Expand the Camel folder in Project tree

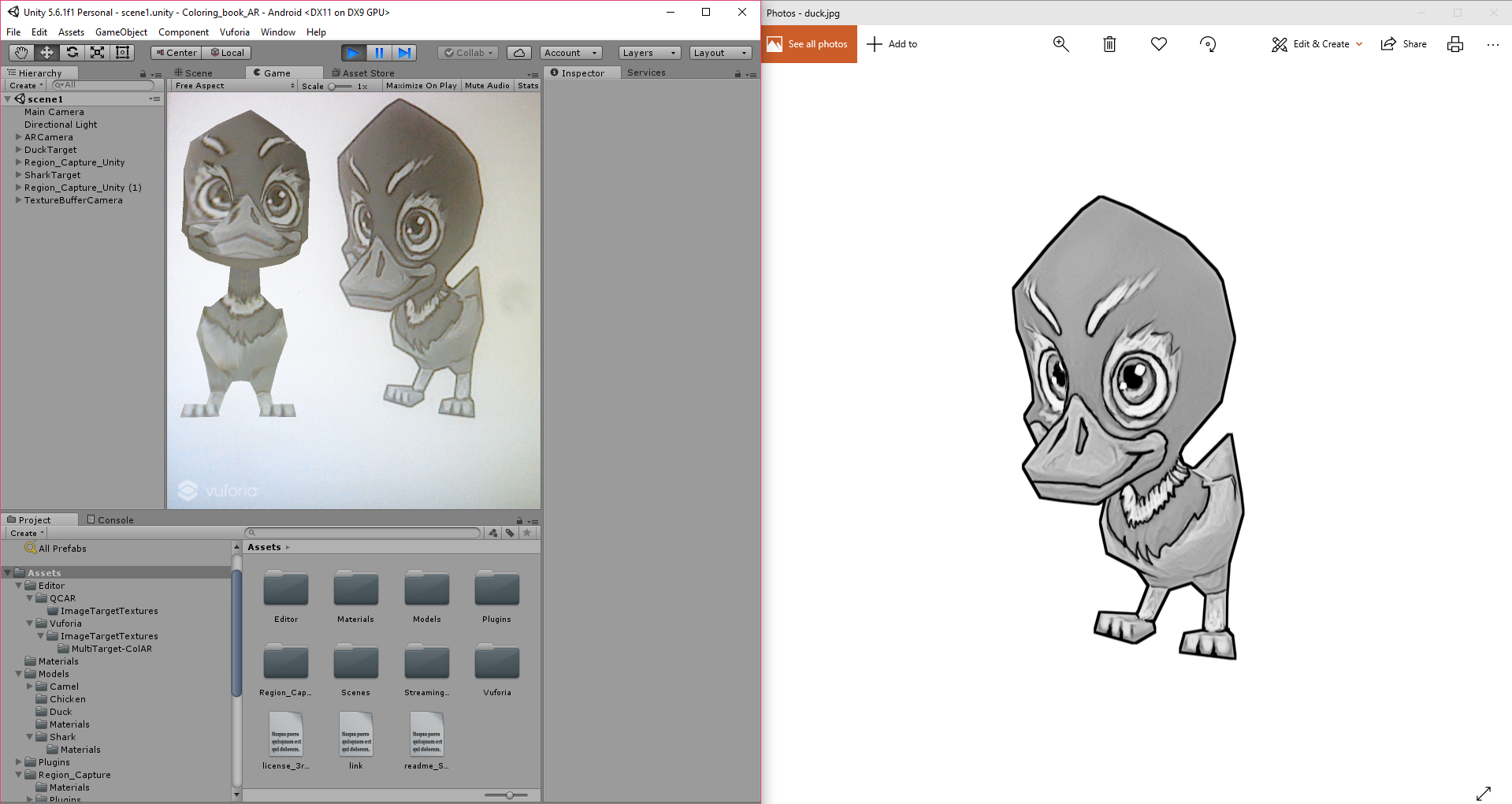30,687
